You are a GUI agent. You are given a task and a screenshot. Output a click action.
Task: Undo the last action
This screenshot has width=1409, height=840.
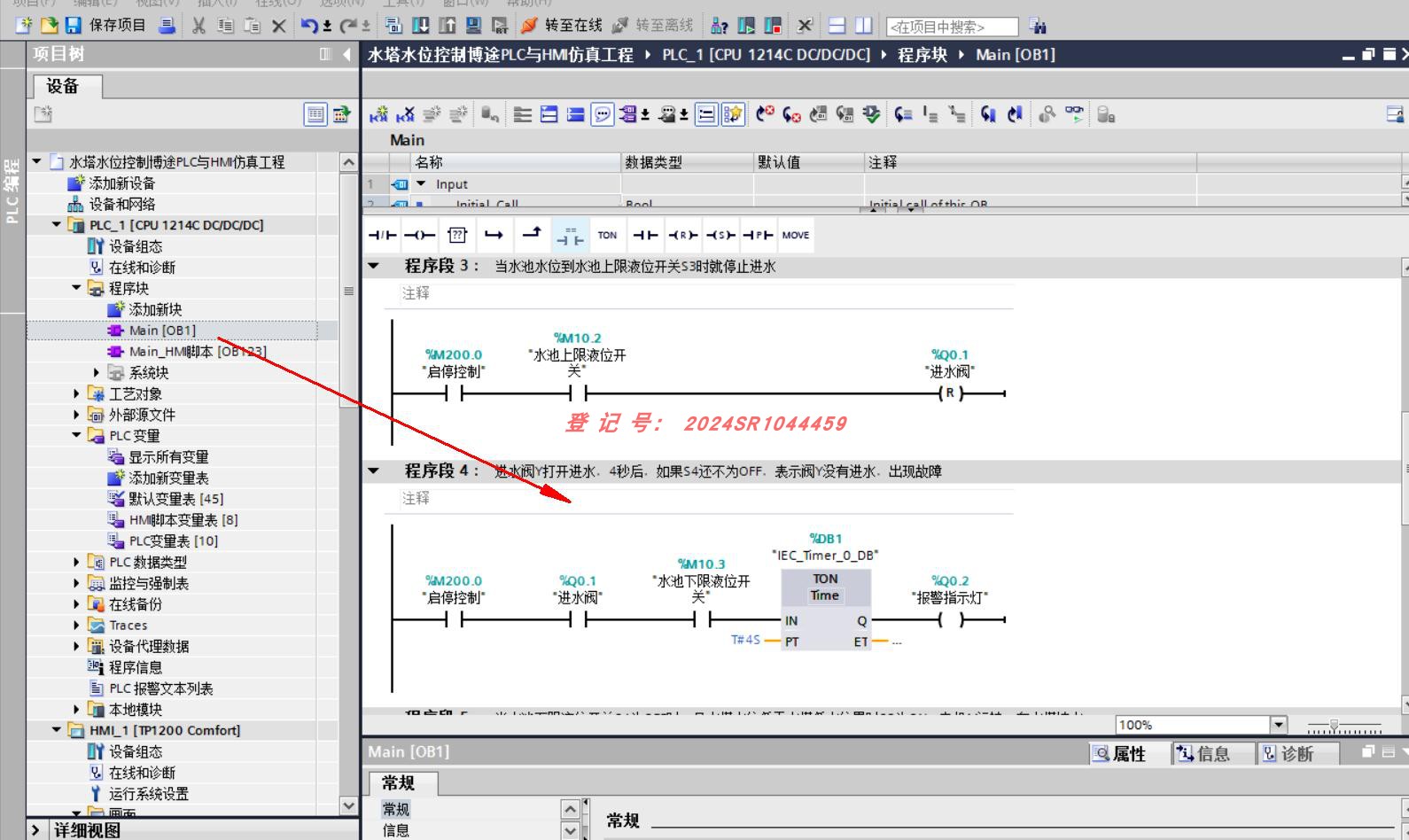(x=309, y=26)
